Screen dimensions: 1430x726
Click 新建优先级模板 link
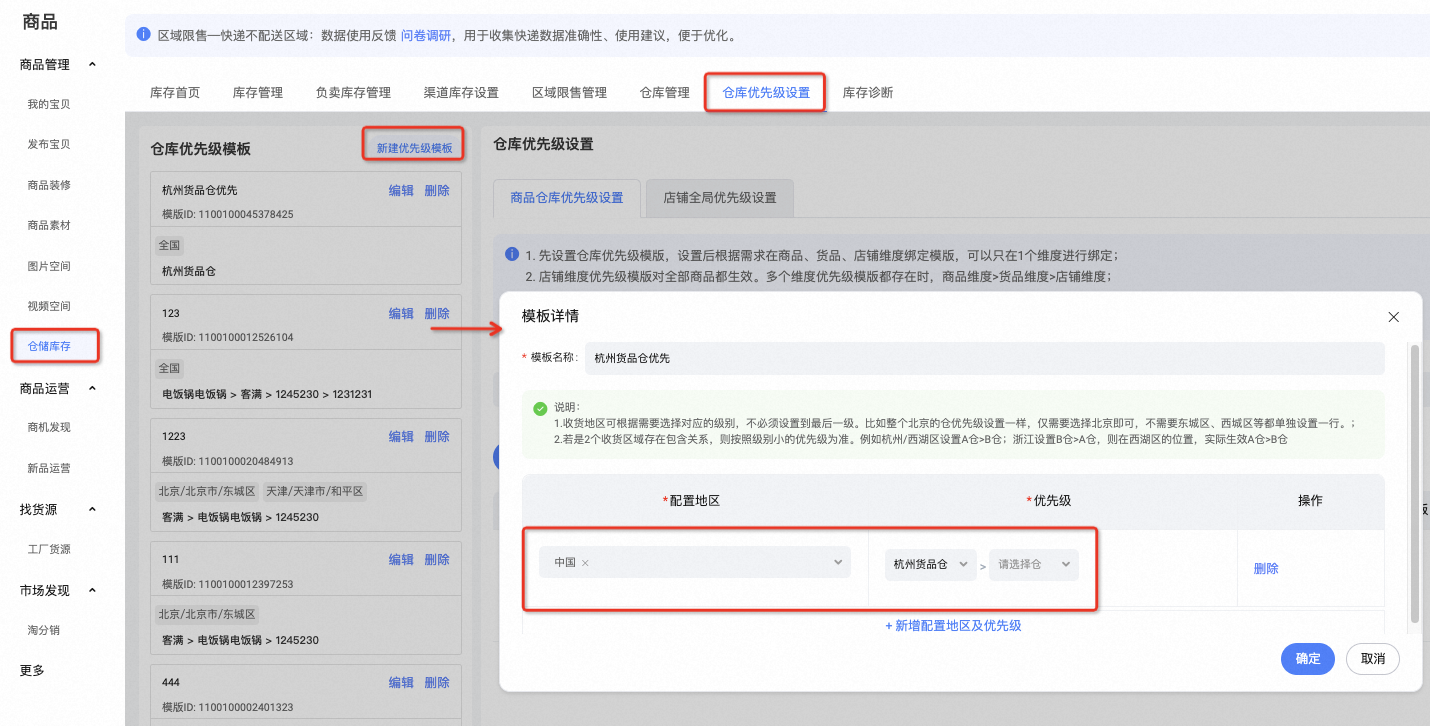(x=414, y=148)
